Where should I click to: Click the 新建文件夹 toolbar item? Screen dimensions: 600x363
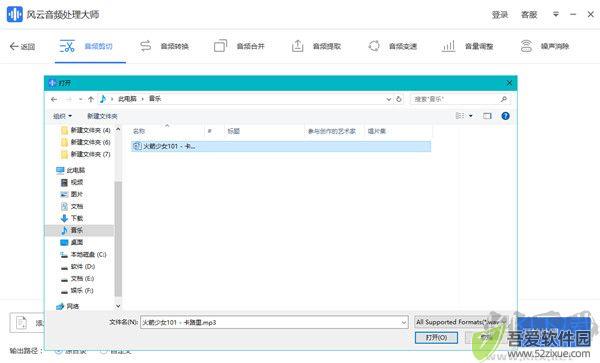click(x=102, y=116)
